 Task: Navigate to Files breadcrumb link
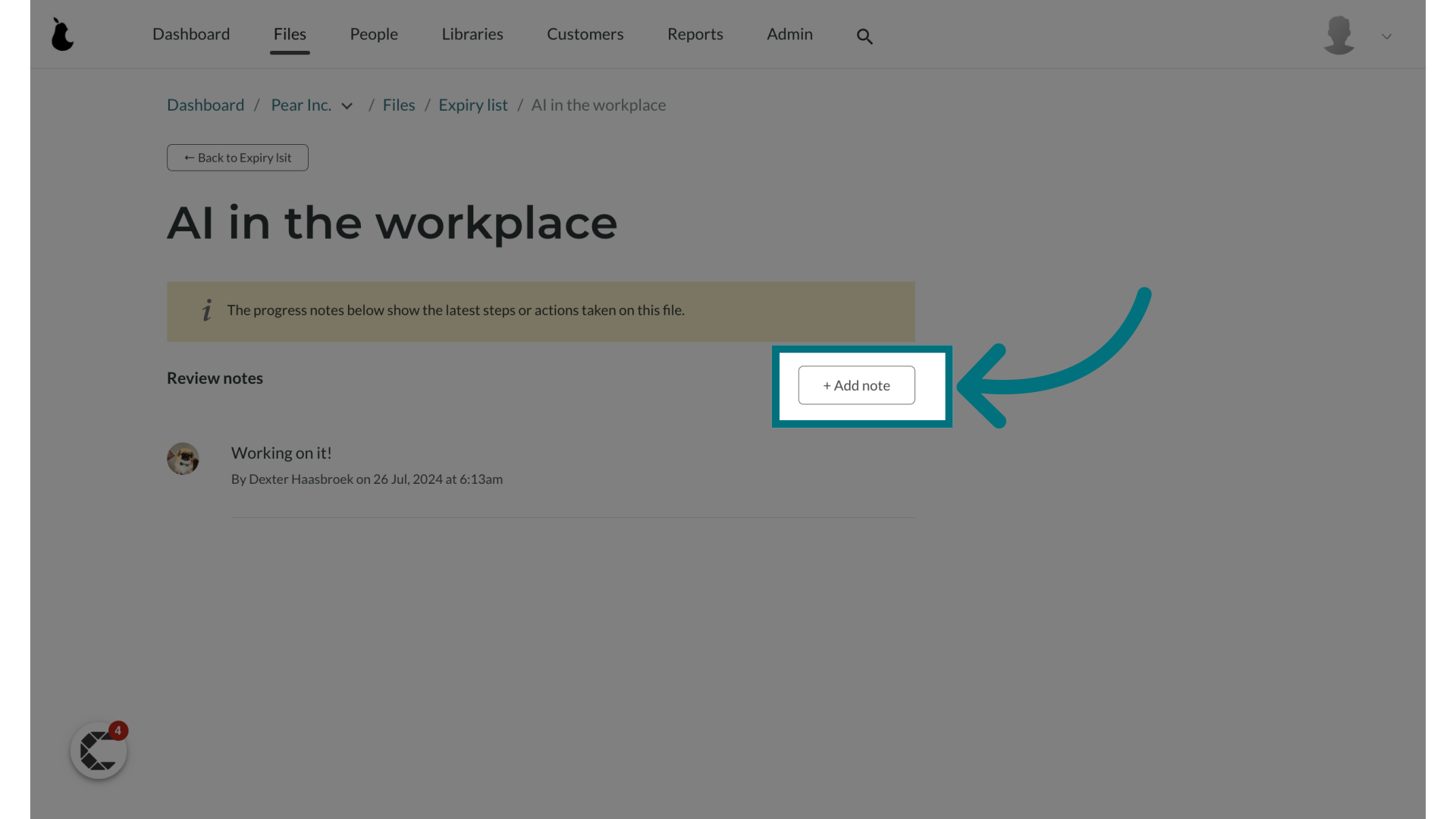[x=398, y=104]
